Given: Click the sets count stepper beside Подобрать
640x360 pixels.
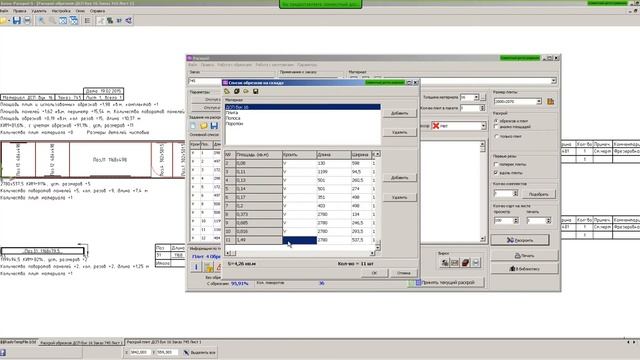Looking at the screenshot, I should [515, 193].
